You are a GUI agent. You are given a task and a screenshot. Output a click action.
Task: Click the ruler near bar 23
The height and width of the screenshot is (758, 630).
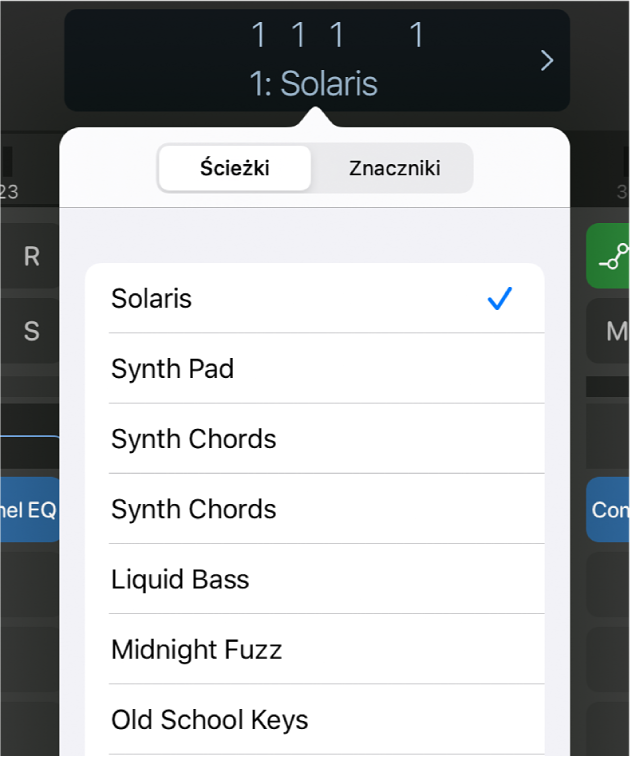point(10,182)
